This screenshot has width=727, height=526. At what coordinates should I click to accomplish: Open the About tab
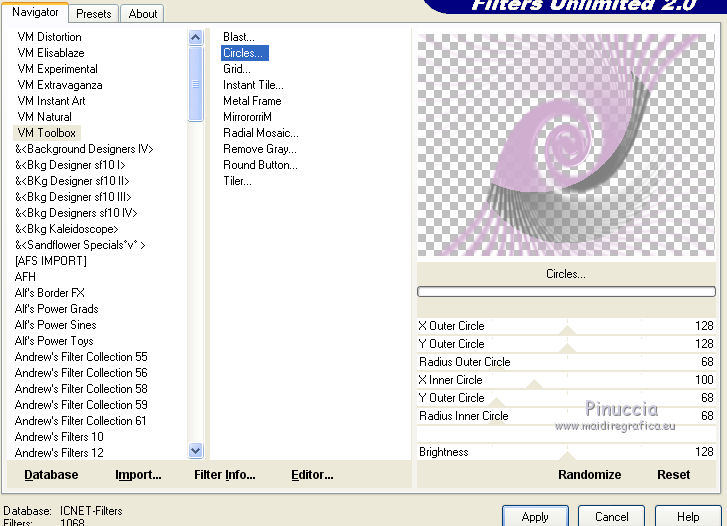pos(143,14)
